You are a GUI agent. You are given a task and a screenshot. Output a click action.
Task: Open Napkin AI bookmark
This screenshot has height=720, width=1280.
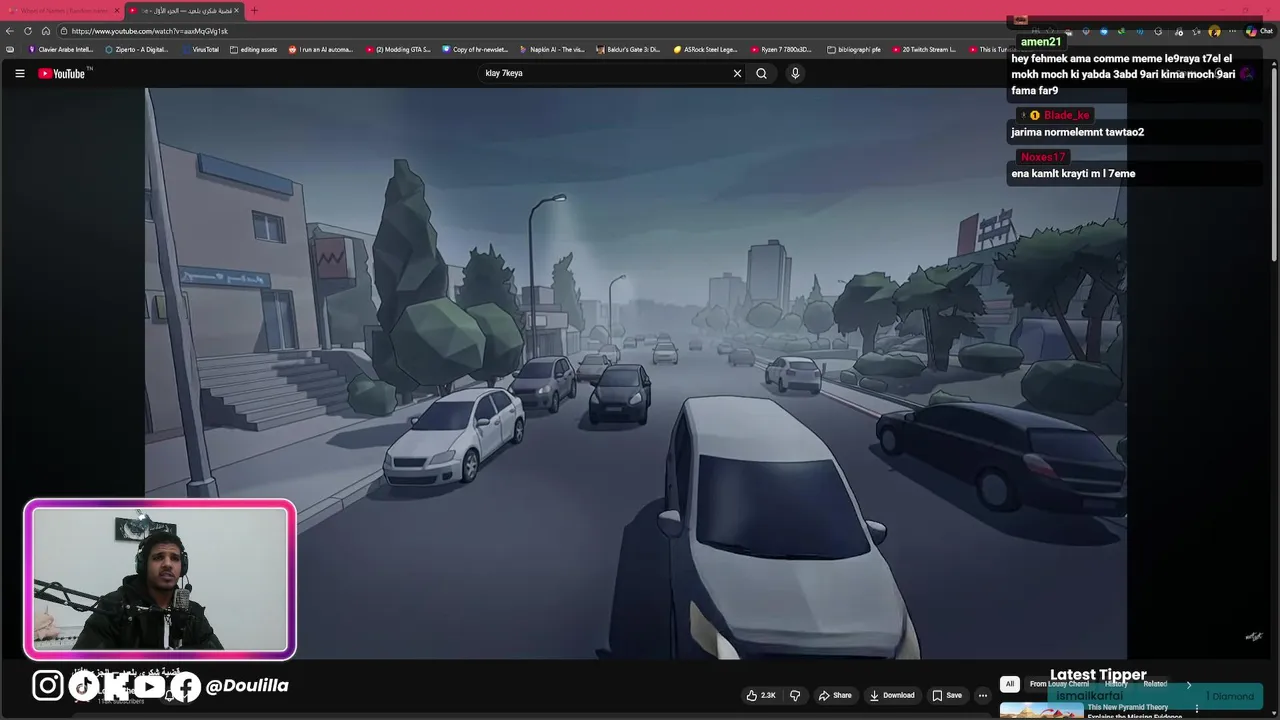(552, 49)
